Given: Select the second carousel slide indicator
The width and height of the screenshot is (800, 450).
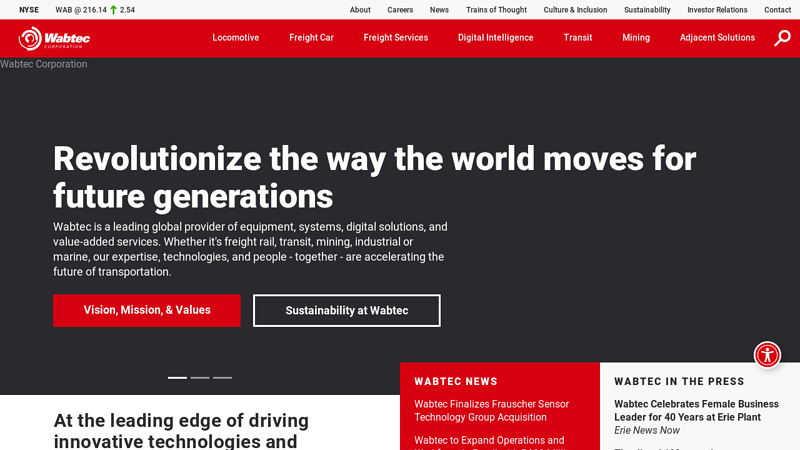Looking at the screenshot, I should coord(200,378).
